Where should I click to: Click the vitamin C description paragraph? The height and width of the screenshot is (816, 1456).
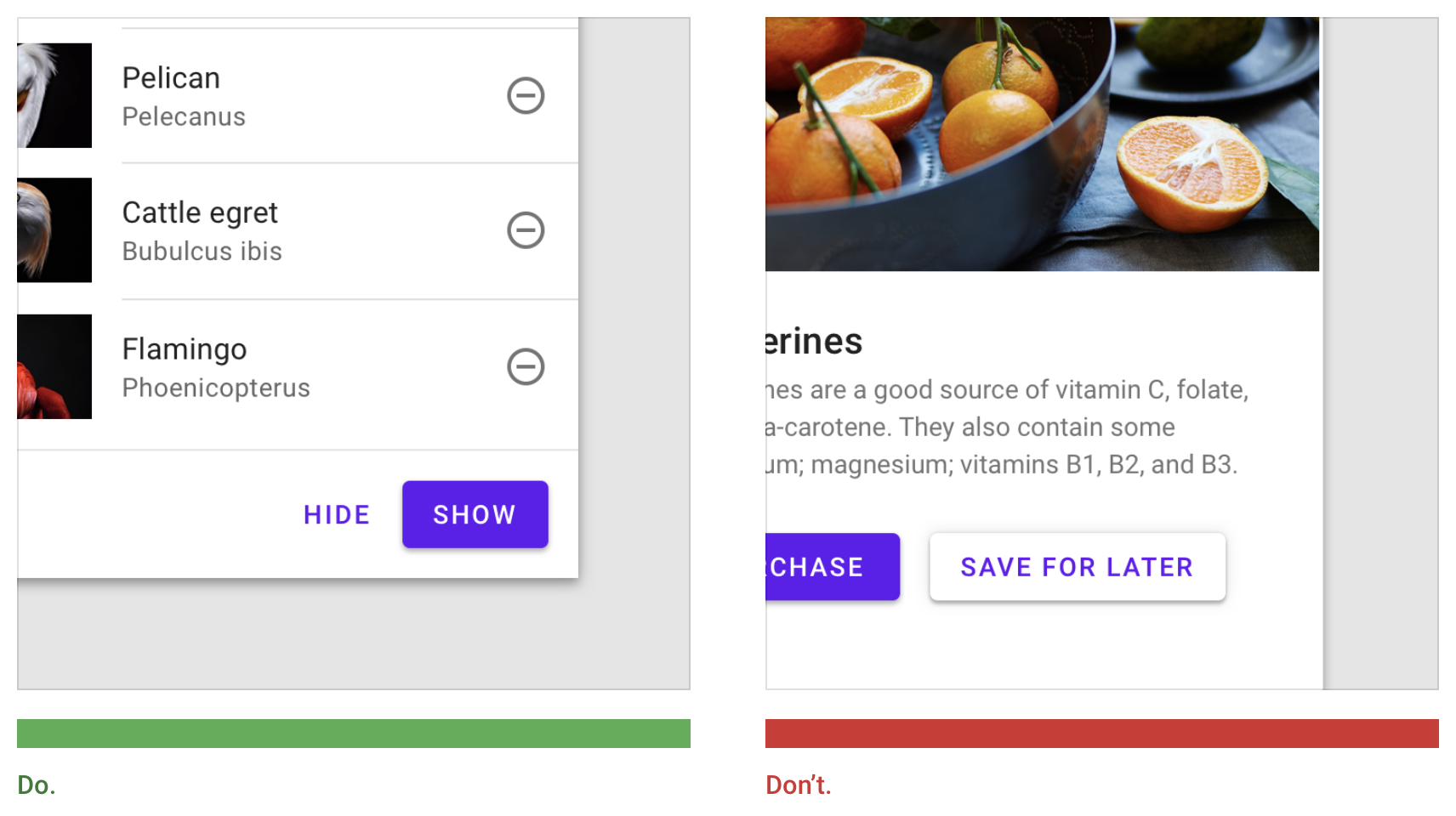(1007, 427)
